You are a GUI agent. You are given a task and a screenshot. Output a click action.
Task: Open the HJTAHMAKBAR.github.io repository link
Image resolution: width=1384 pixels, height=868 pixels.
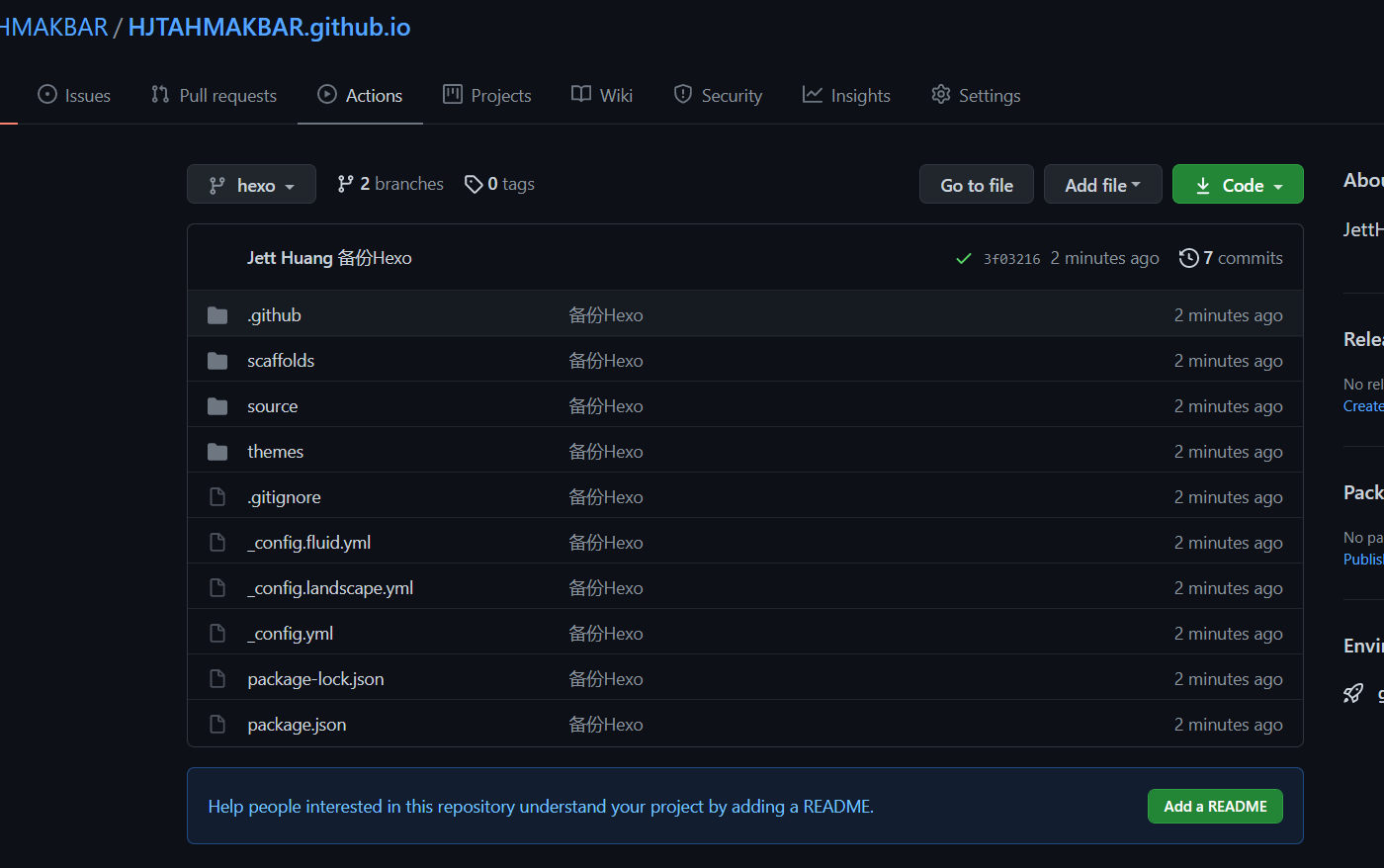click(269, 27)
